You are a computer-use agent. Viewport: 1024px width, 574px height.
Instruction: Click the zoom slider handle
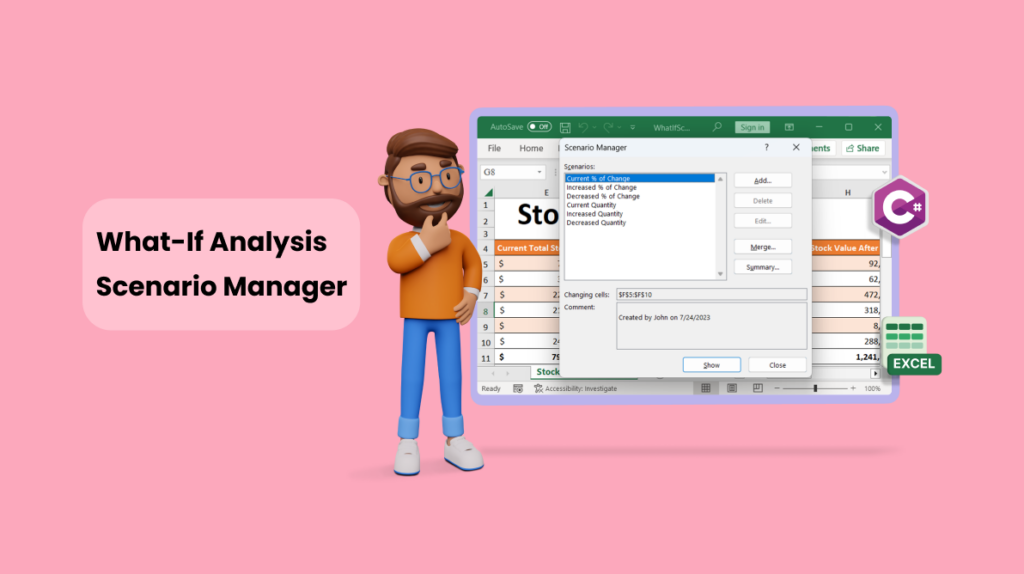click(x=815, y=389)
